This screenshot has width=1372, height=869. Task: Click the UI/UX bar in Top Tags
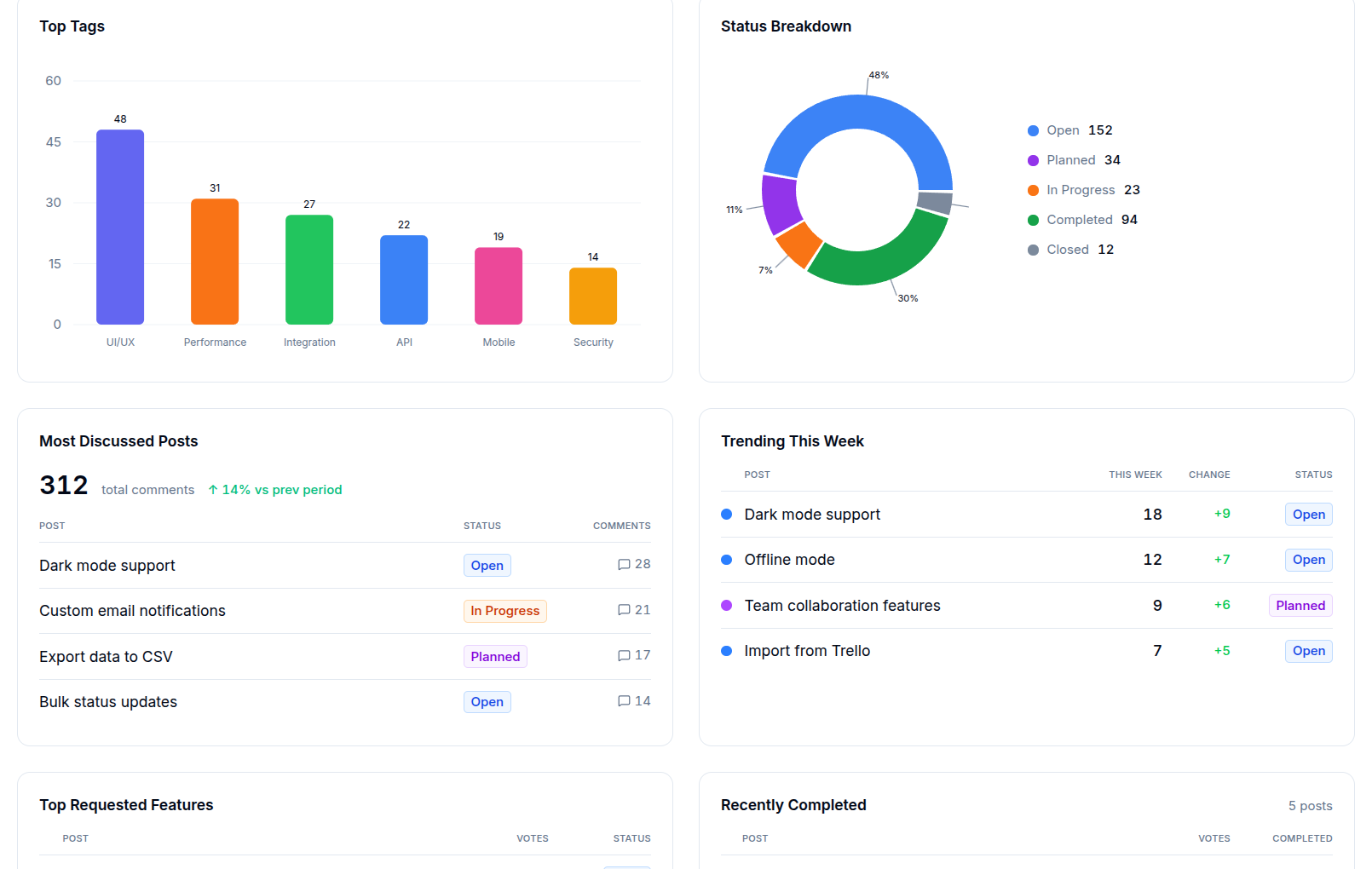pyautogui.click(x=120, y=227)
